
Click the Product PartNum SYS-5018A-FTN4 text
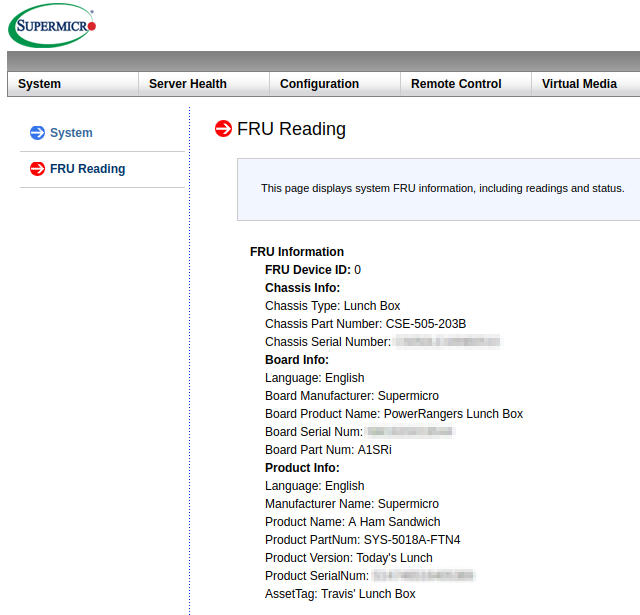coord(362,540)
